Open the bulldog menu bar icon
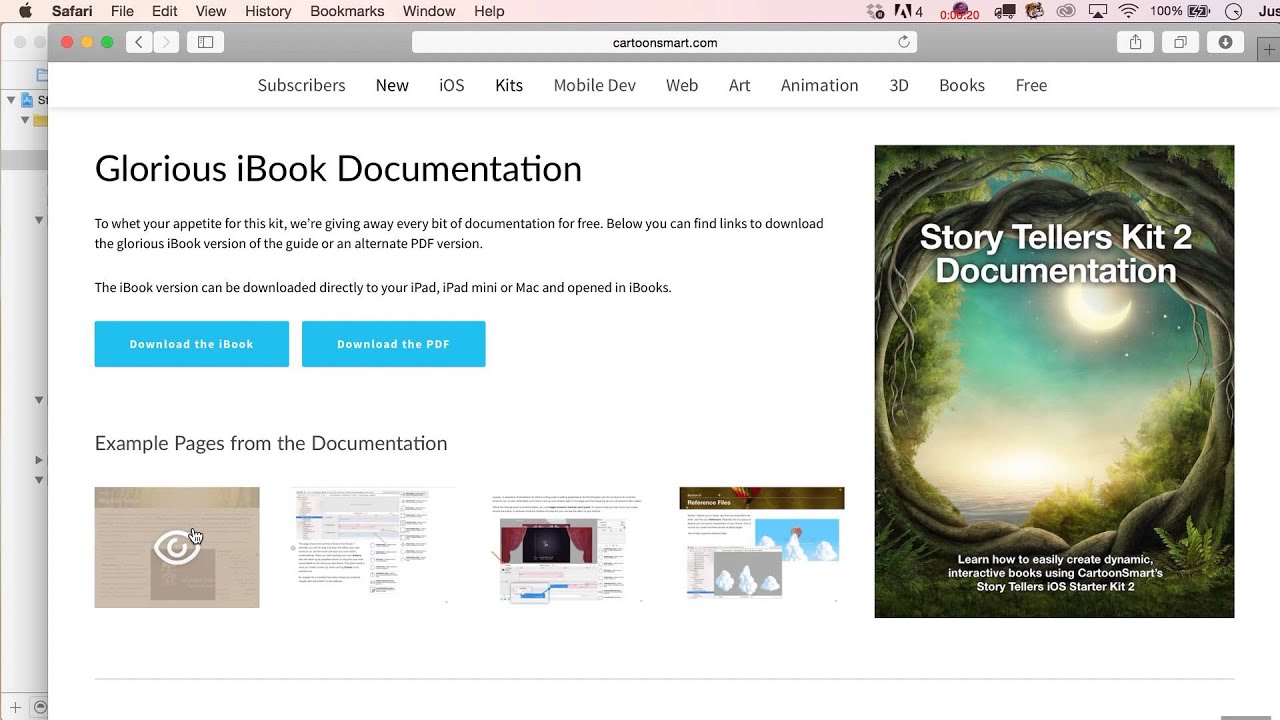 tap(1035, 11)
